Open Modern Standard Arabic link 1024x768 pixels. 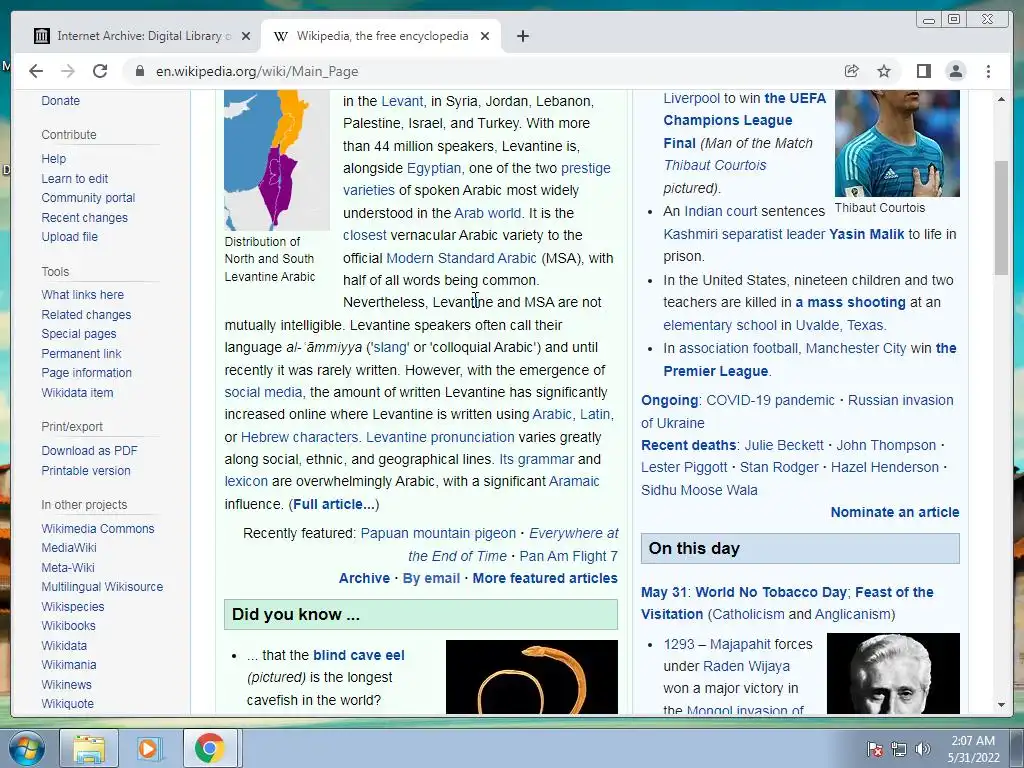click(461, 258)
